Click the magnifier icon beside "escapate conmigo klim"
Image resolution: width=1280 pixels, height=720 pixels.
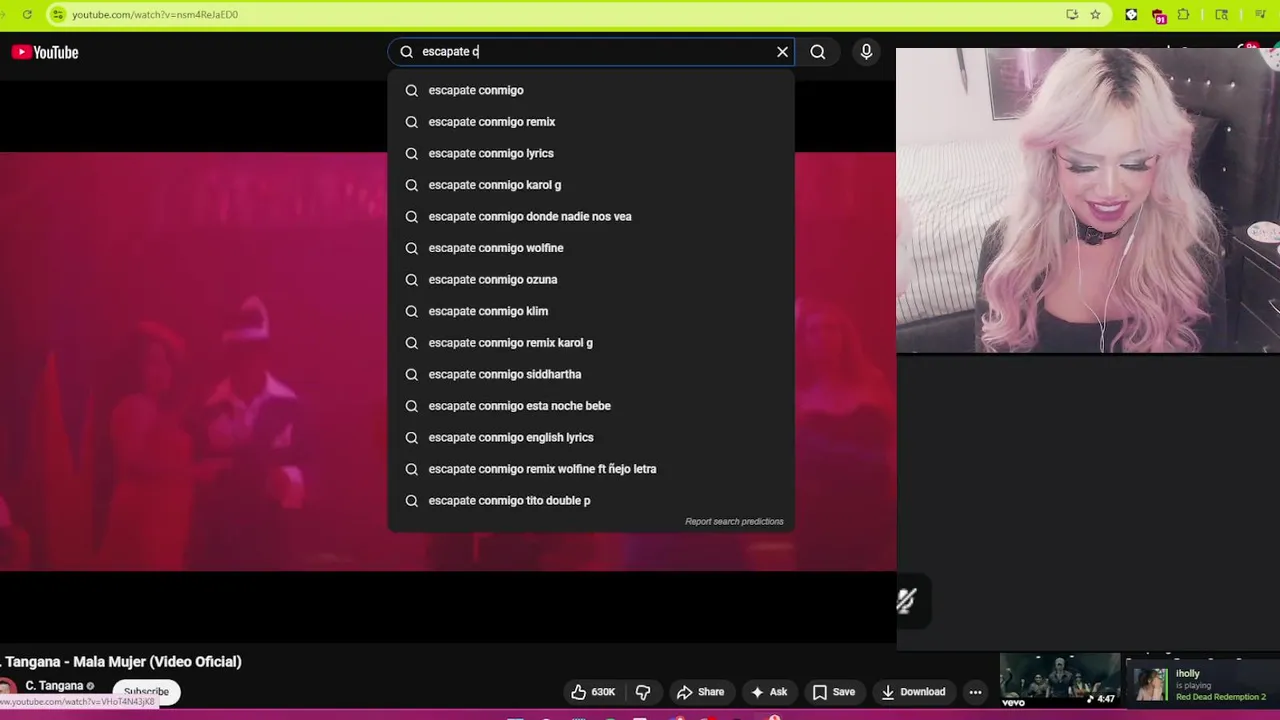(411, 311)
